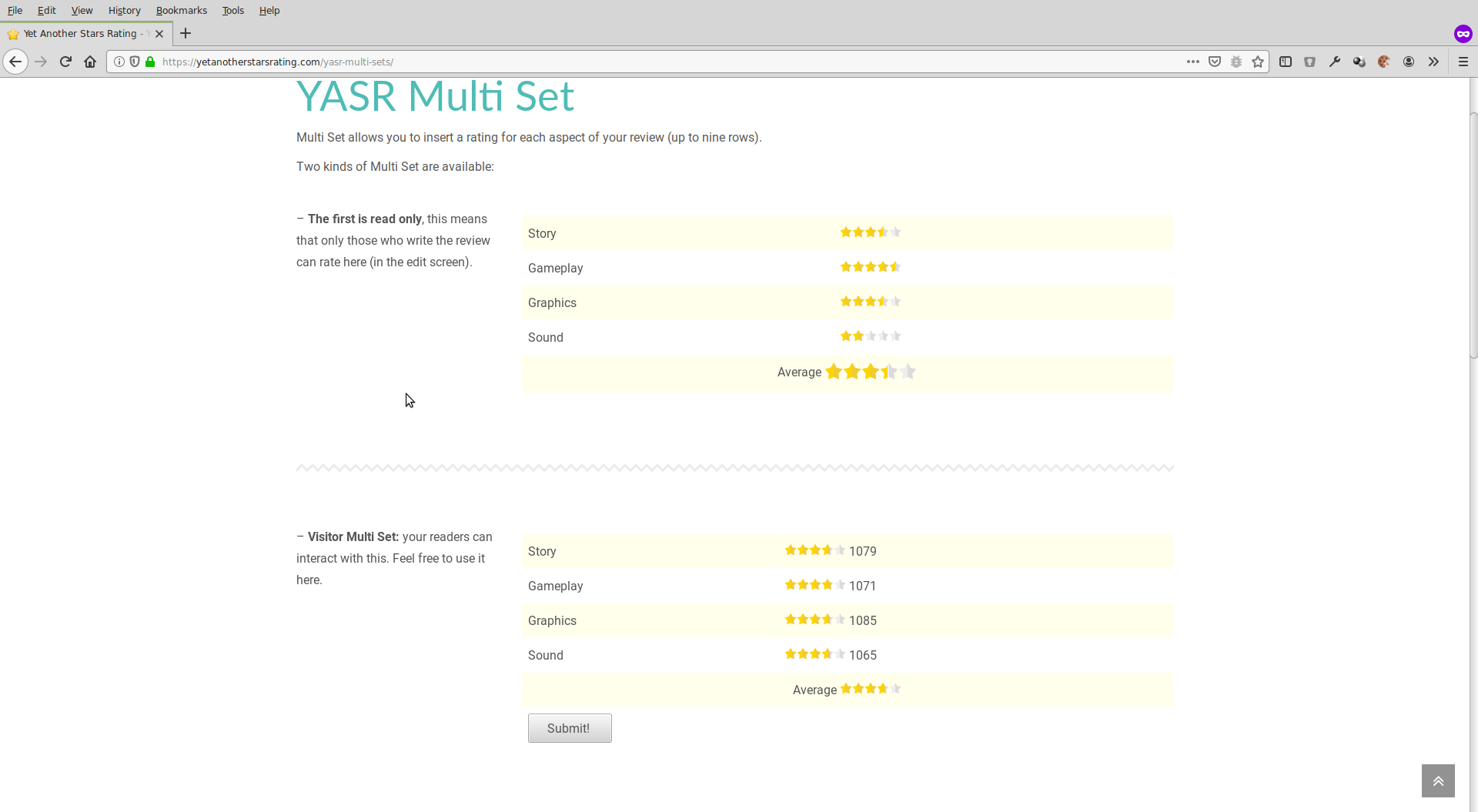Click the forward navigation arrow

[42, 62]
